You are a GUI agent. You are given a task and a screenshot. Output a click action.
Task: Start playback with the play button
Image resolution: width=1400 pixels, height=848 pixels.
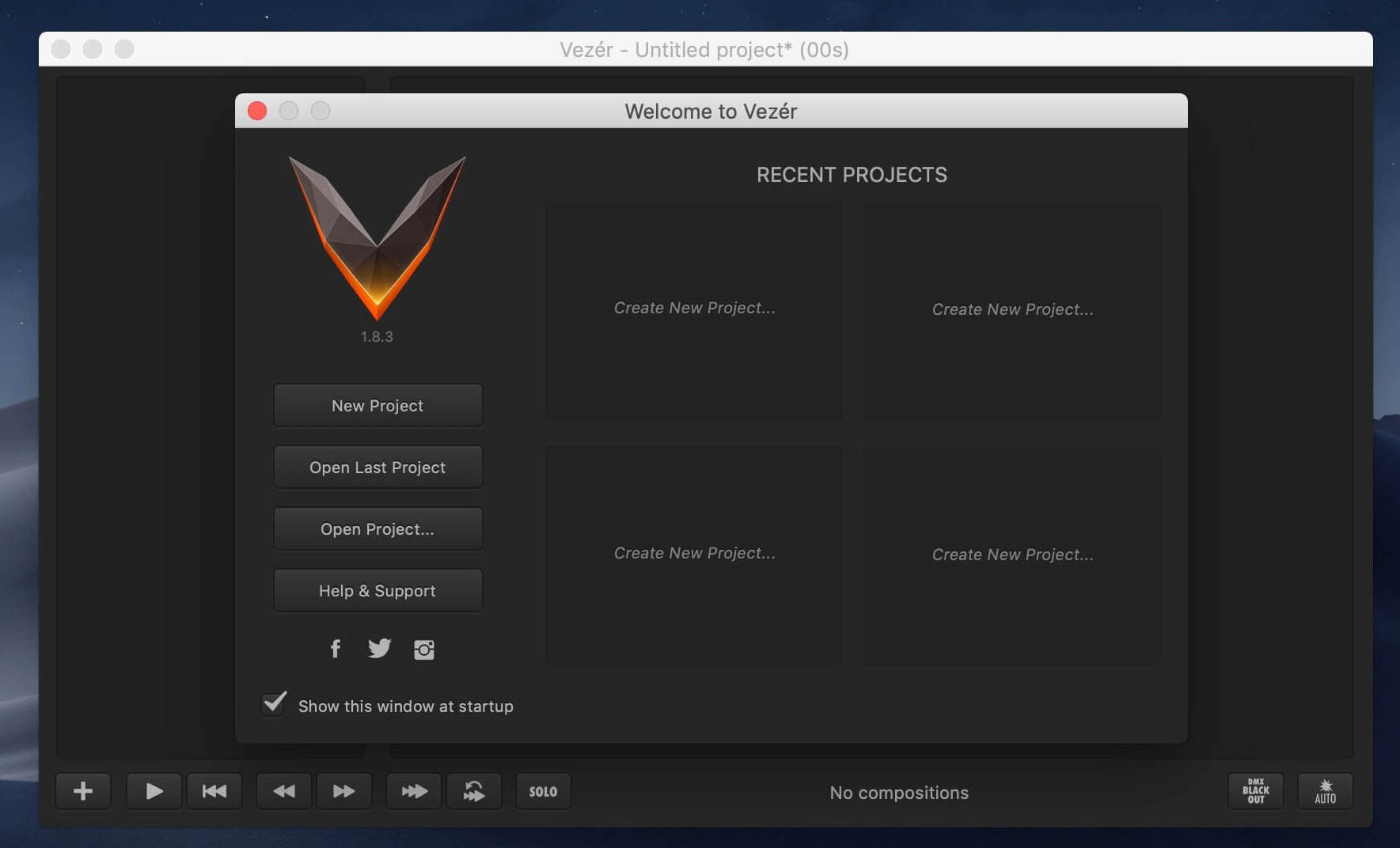(x=154, y=791)
